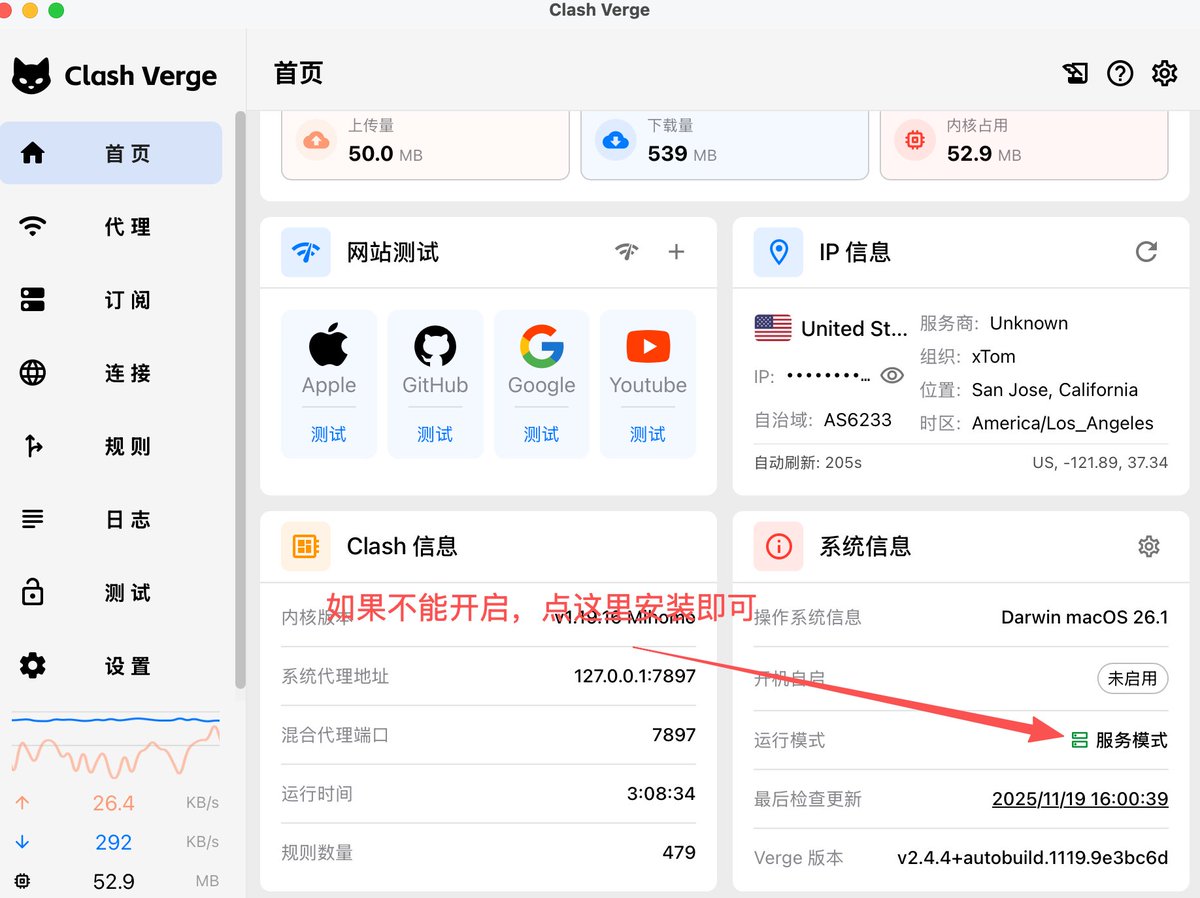Click the fork arrow icon beside 规则
The height and width of the screenshot is (898, 1200).
33,446
